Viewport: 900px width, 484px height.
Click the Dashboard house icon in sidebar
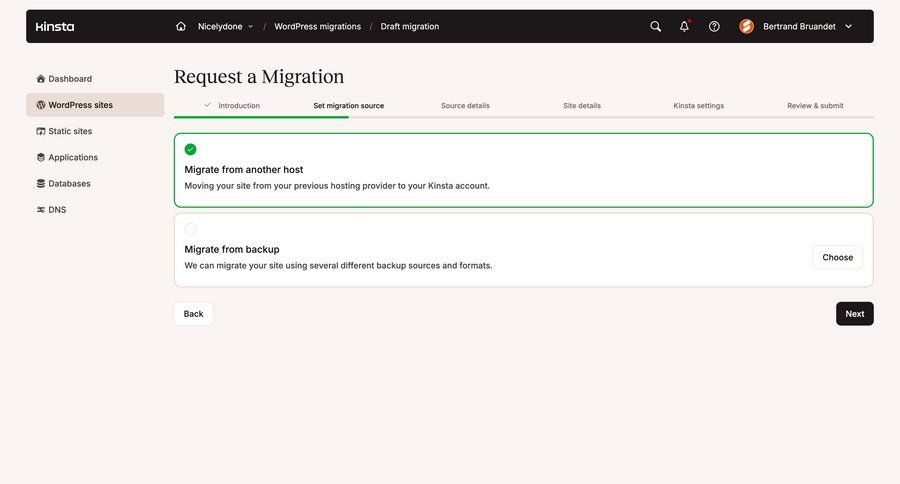(41, 79)
